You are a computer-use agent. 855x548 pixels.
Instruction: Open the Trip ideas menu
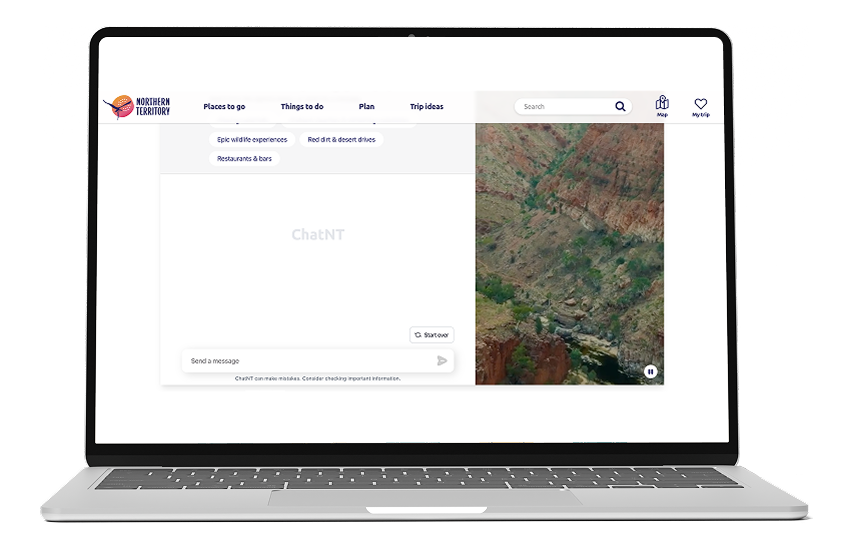pyautogui.click(x=426, y=106)
